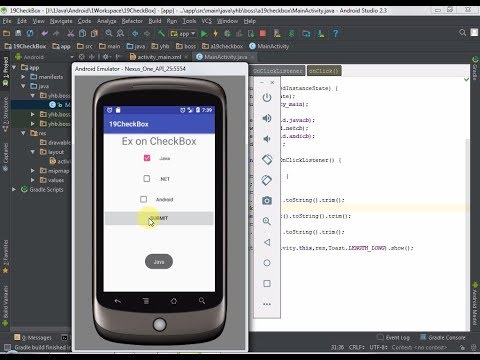Switch to the activity_main.xml editor tab
480x360 pixels.
pyautogui.click(x=159, y=57)
